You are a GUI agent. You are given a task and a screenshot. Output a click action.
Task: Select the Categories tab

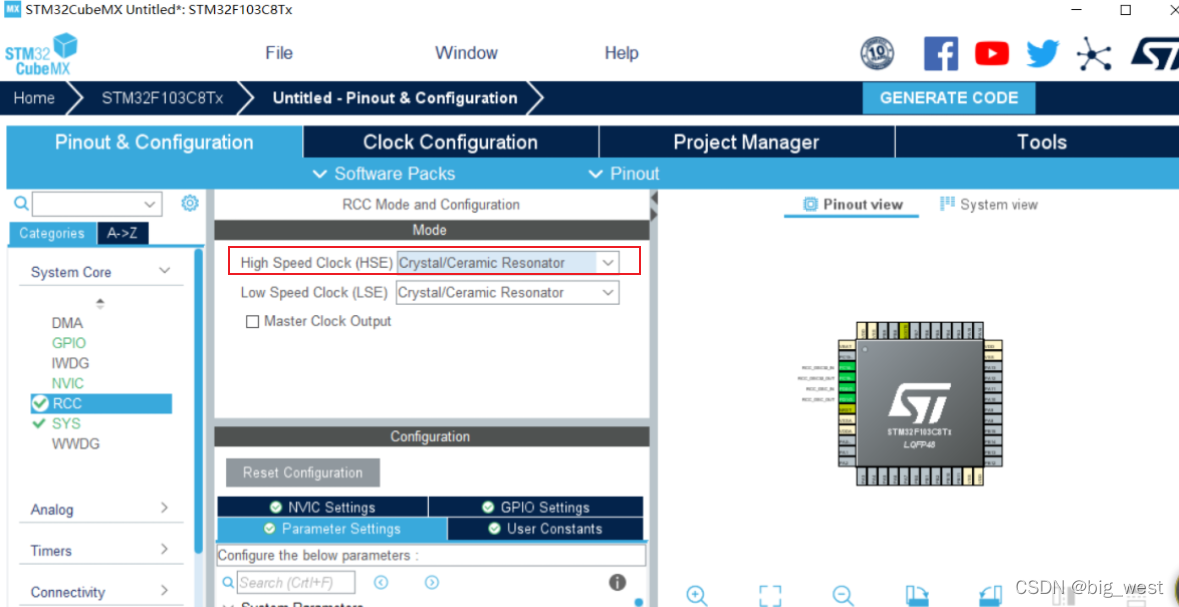[53, 233]
